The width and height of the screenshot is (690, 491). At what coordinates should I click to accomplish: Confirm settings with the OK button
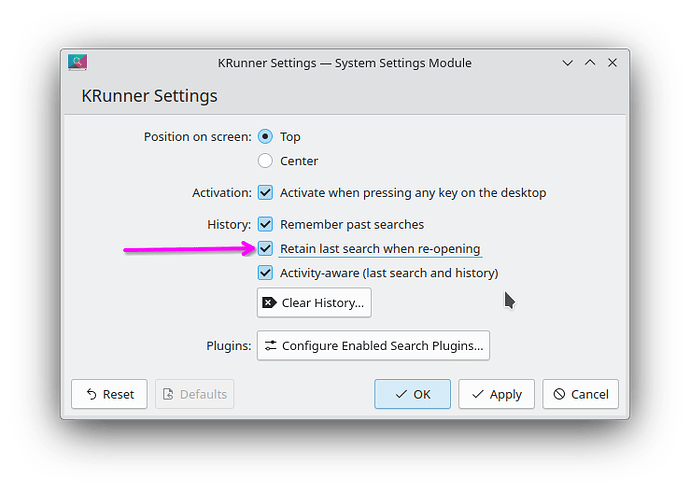coord(412,394)
